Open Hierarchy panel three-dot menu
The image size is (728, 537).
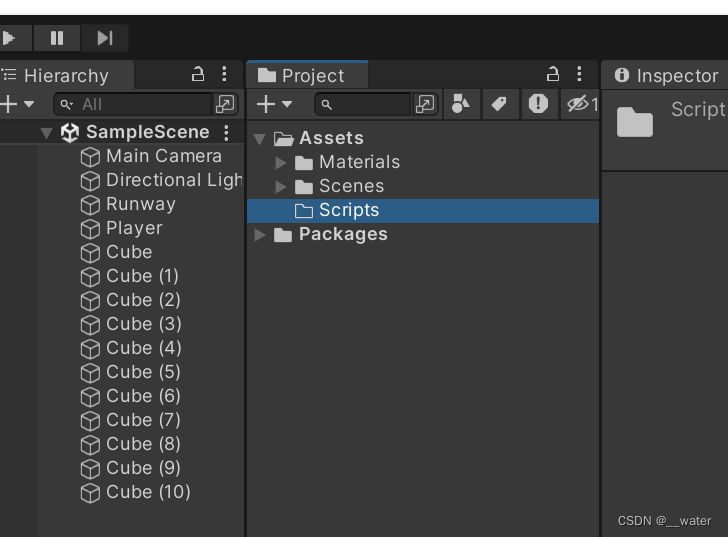[x=224, y=75]
